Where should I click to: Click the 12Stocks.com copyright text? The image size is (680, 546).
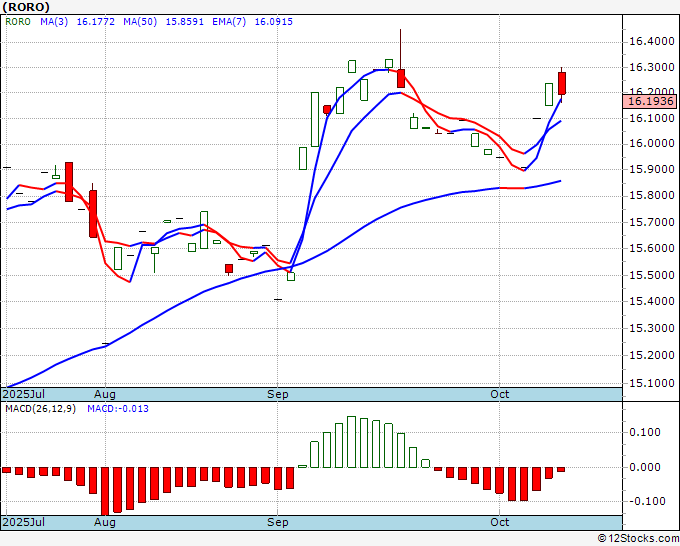pyautogui.click(x=638, y=539)
